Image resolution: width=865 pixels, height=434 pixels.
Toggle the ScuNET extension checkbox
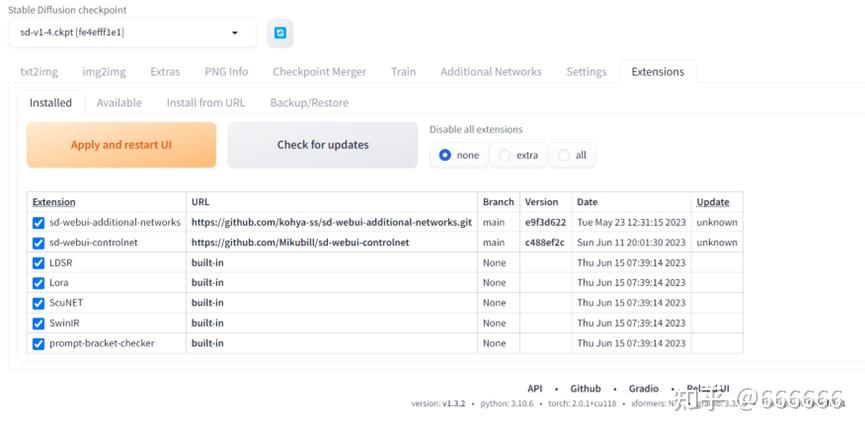click(38, 303)
